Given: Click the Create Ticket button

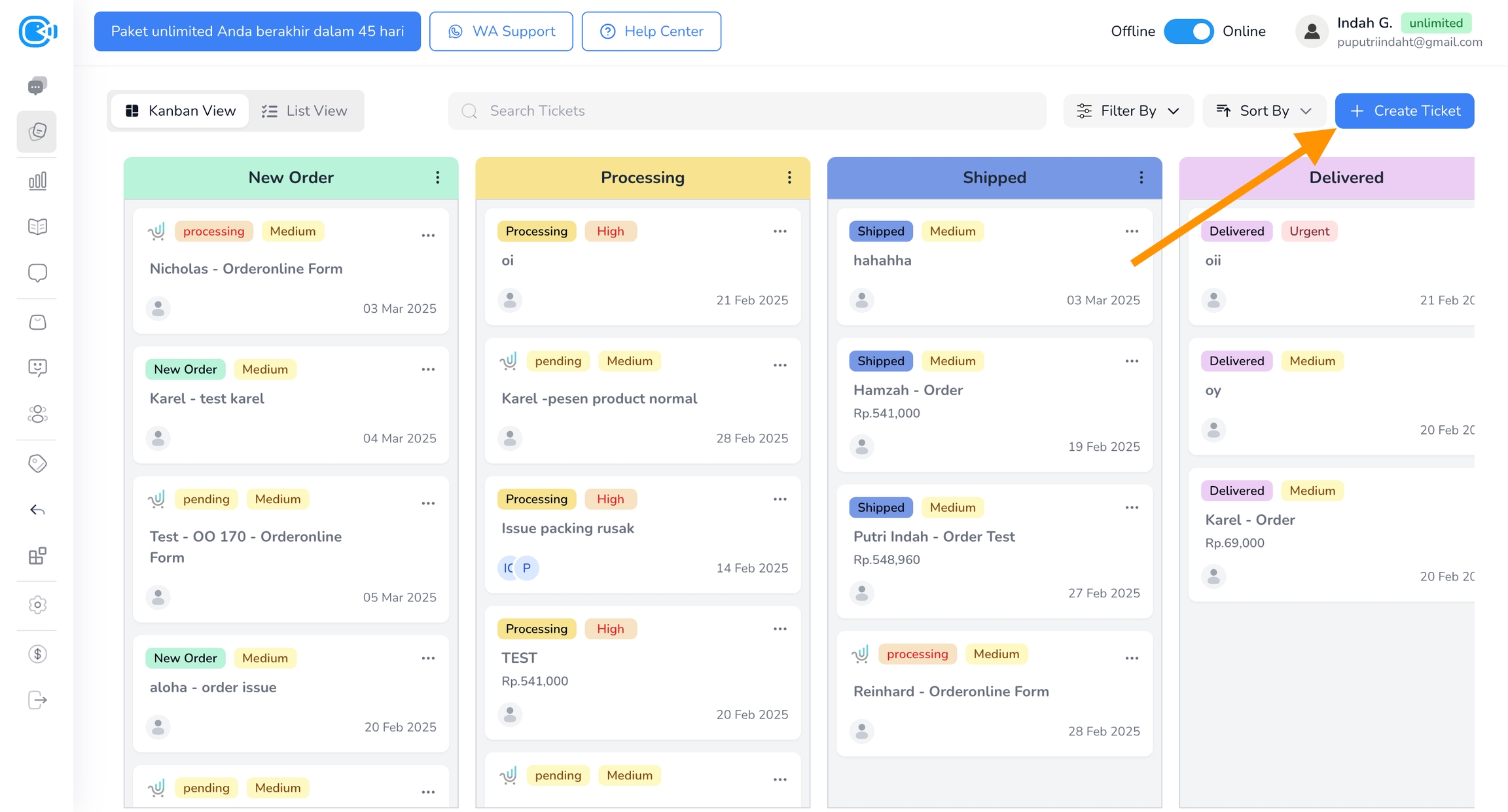Looking at the screenshot, I should coord(1404,111).
